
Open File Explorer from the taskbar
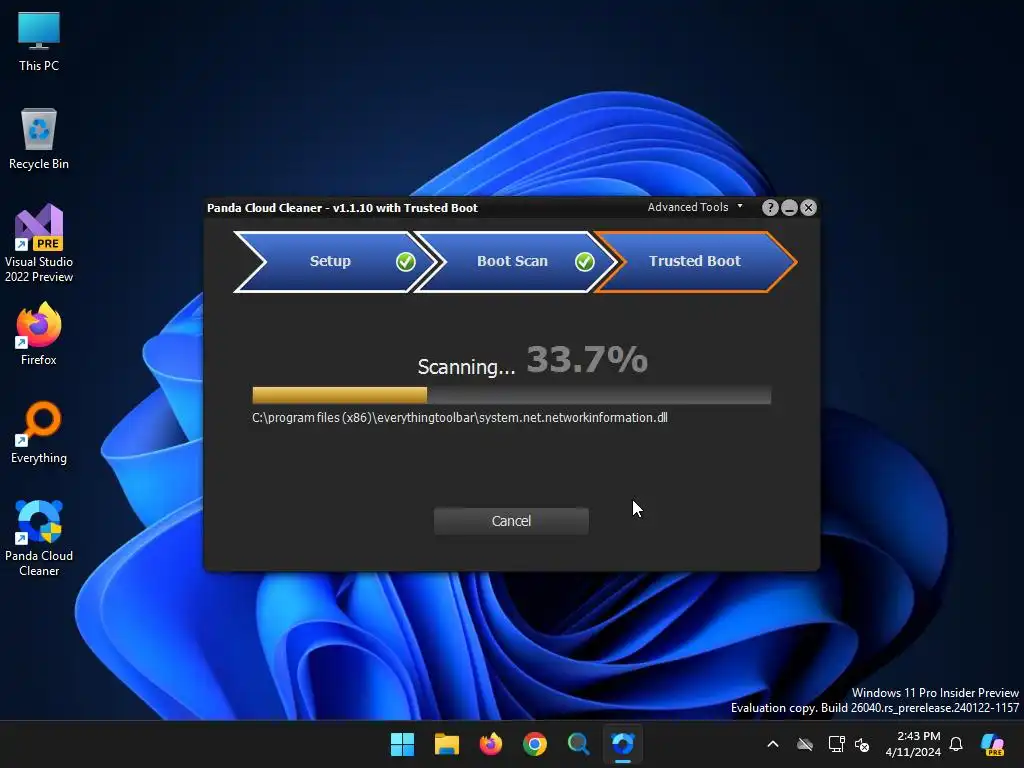tap(447, 744)
